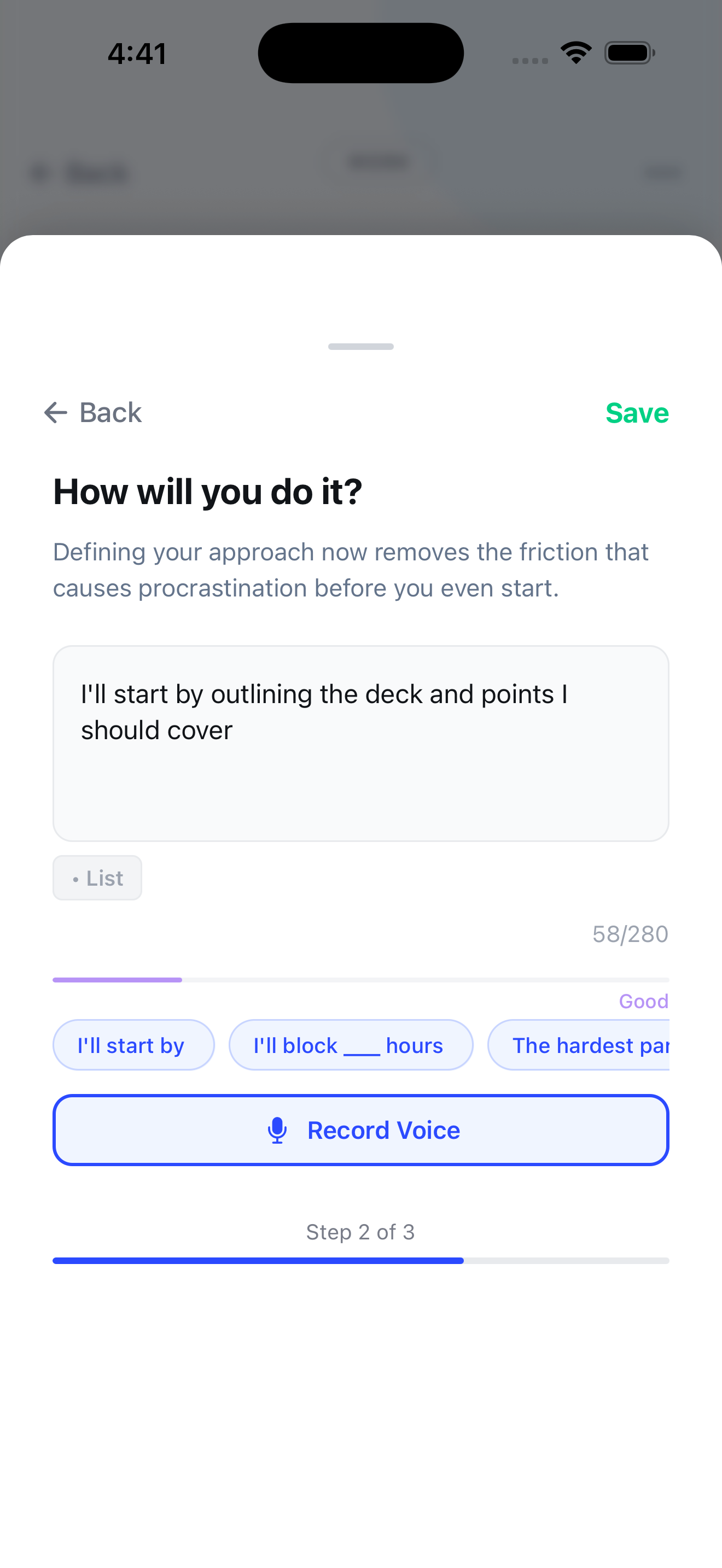The height and width of the screenshot is (1568, 722).
Task: Tap inside the answer text field
Action: click(360, 742)
